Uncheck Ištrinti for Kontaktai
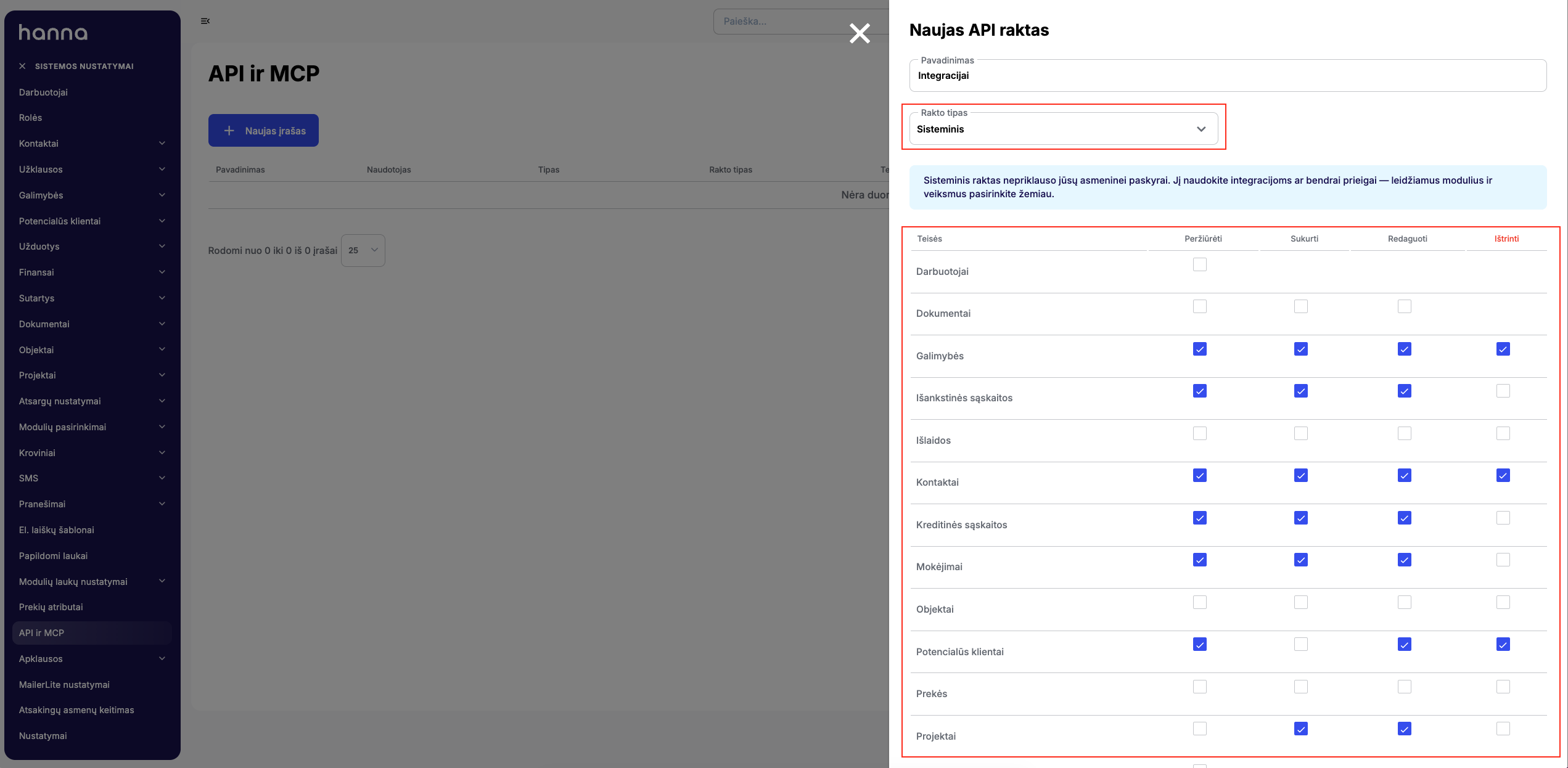Screen dimensions: 1568x768 click(1503, 475)
